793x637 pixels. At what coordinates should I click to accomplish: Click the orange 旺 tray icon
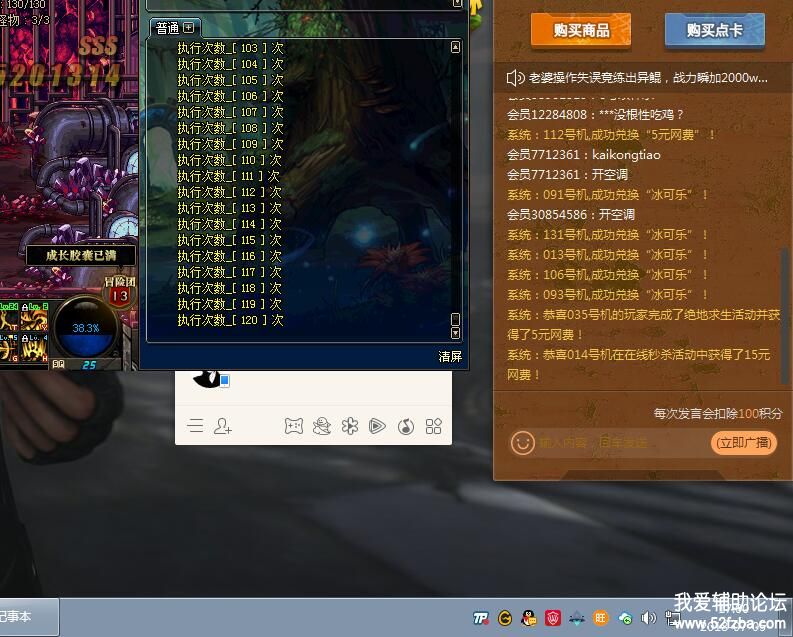pos(601,618)
